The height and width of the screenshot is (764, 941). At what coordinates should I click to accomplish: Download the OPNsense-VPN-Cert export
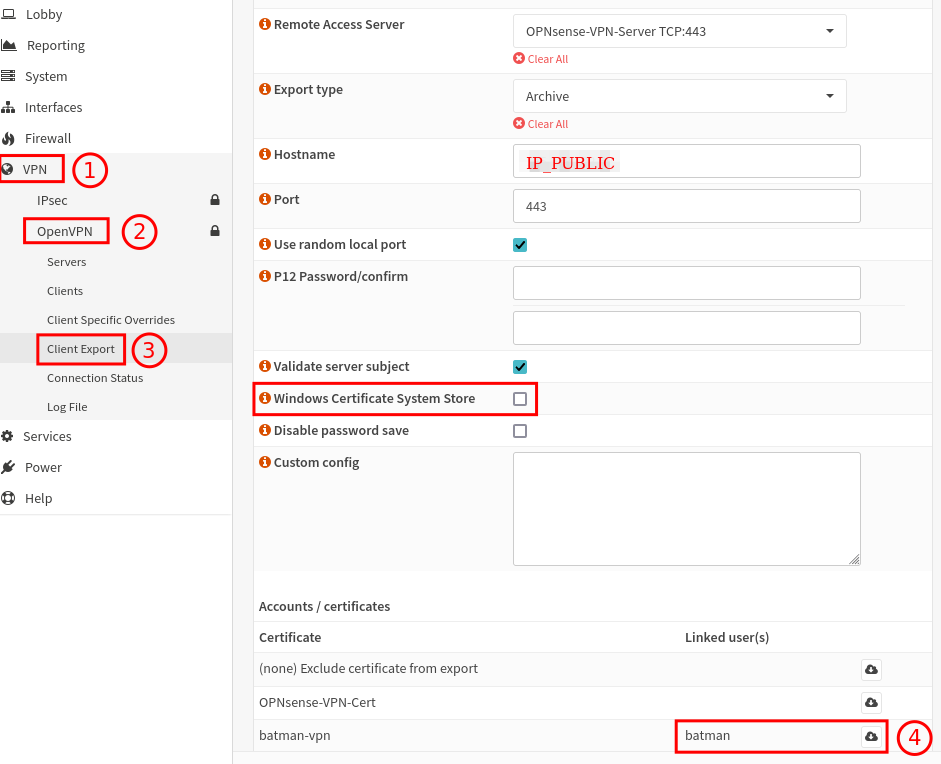[x=871, y=702]
